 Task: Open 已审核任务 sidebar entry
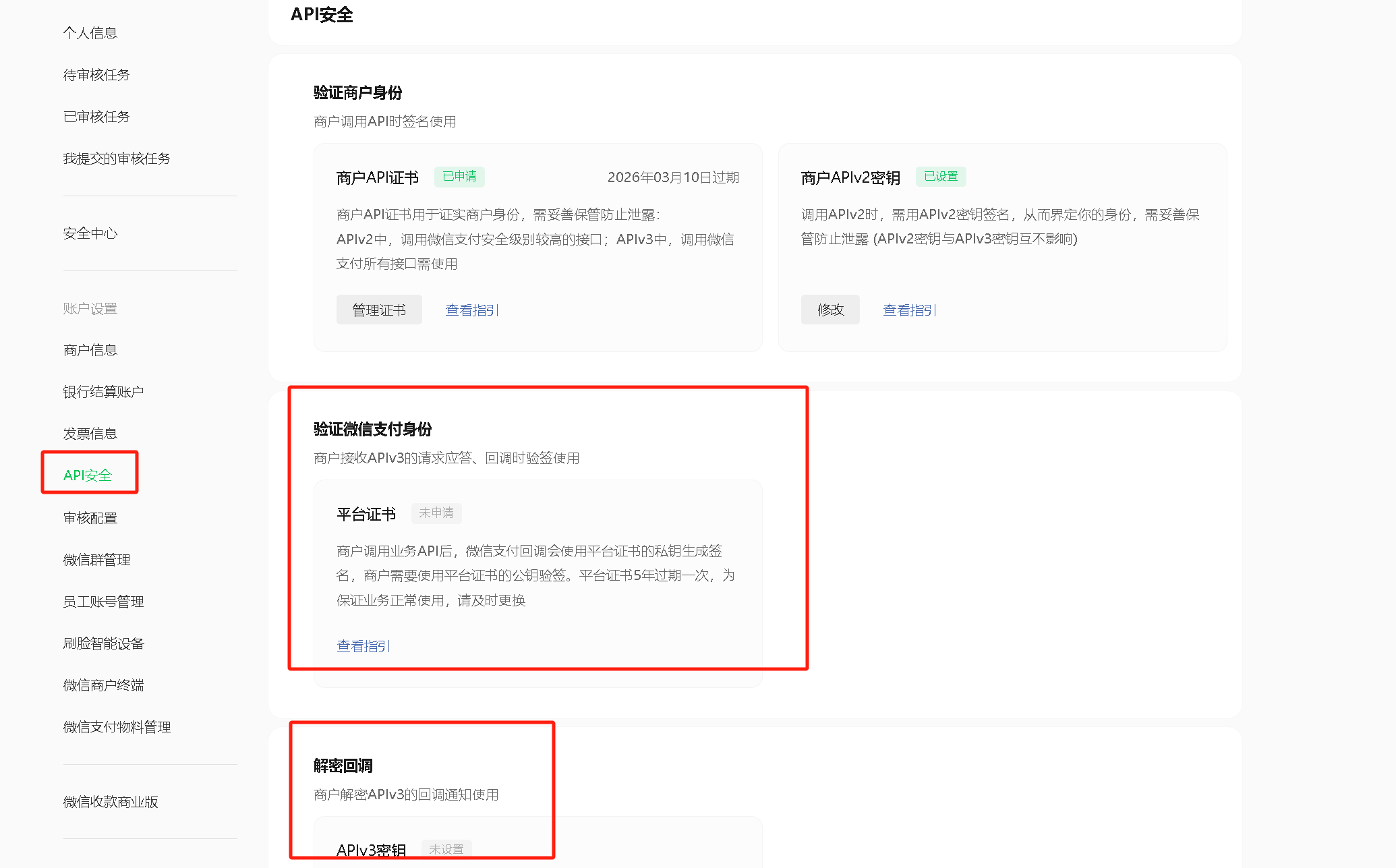point(96,116)
